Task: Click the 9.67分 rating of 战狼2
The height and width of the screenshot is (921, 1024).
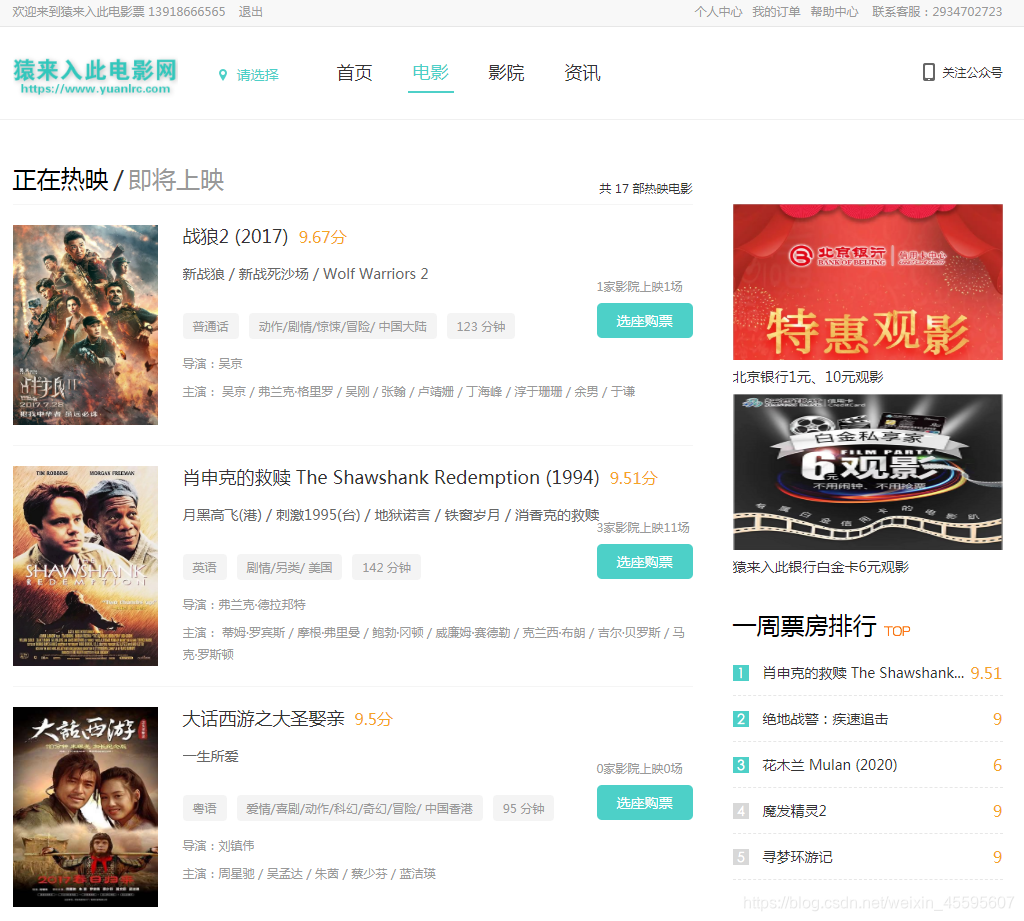Action: tap(323, 237)
